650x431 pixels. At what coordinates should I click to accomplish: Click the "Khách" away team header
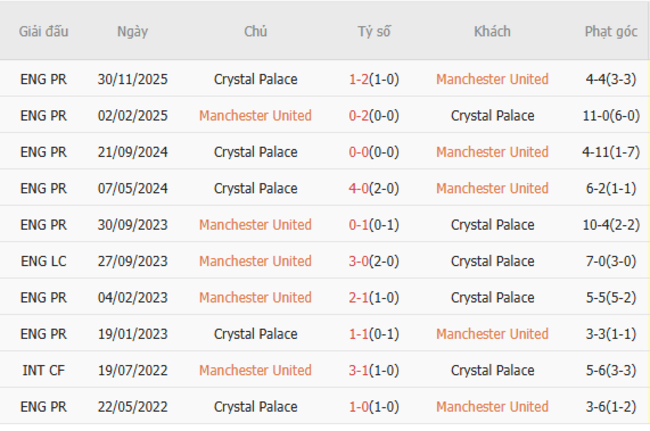point(492,31)
